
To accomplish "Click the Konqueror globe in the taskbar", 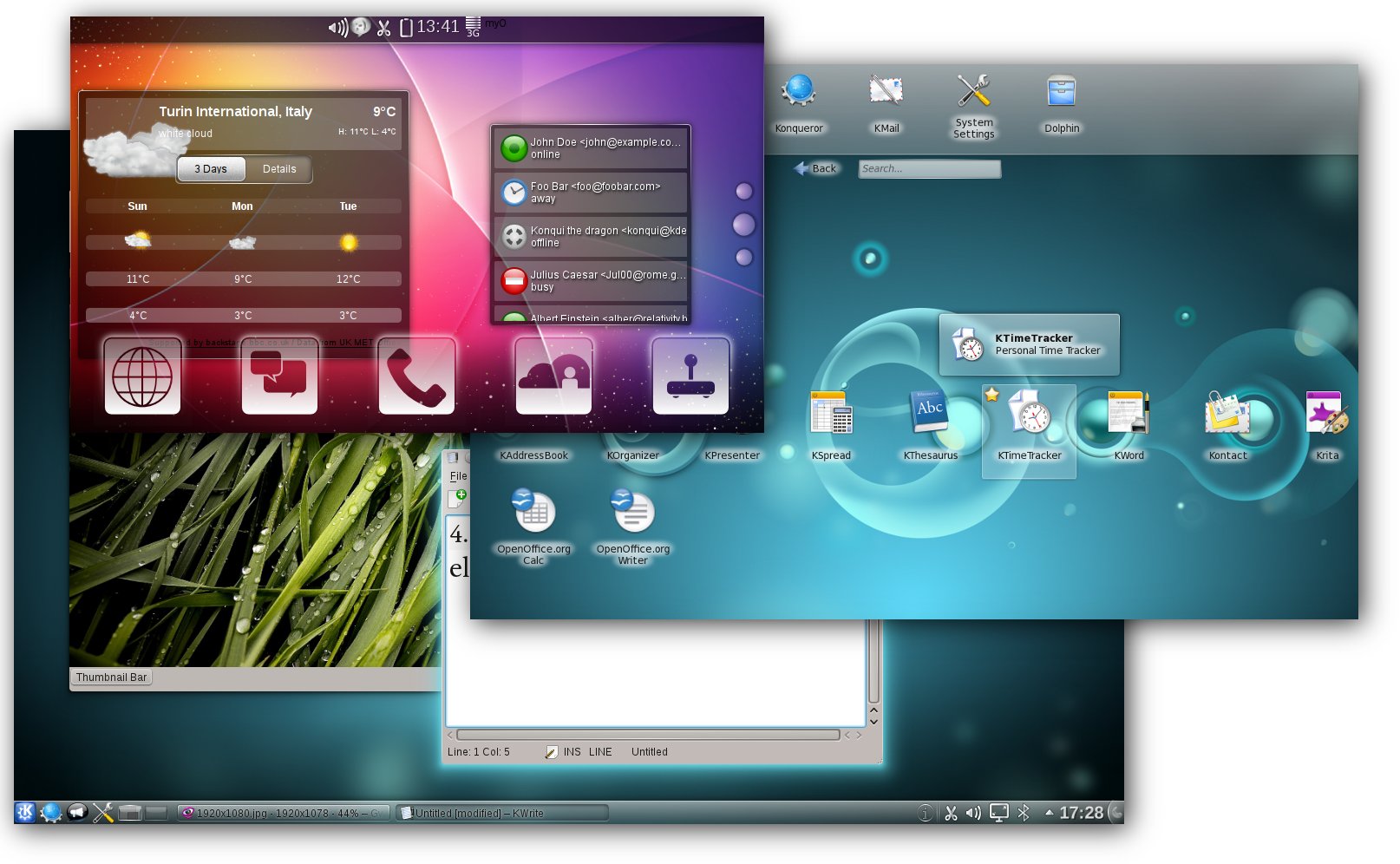I will pyautogui.click(x=51, y=812).
